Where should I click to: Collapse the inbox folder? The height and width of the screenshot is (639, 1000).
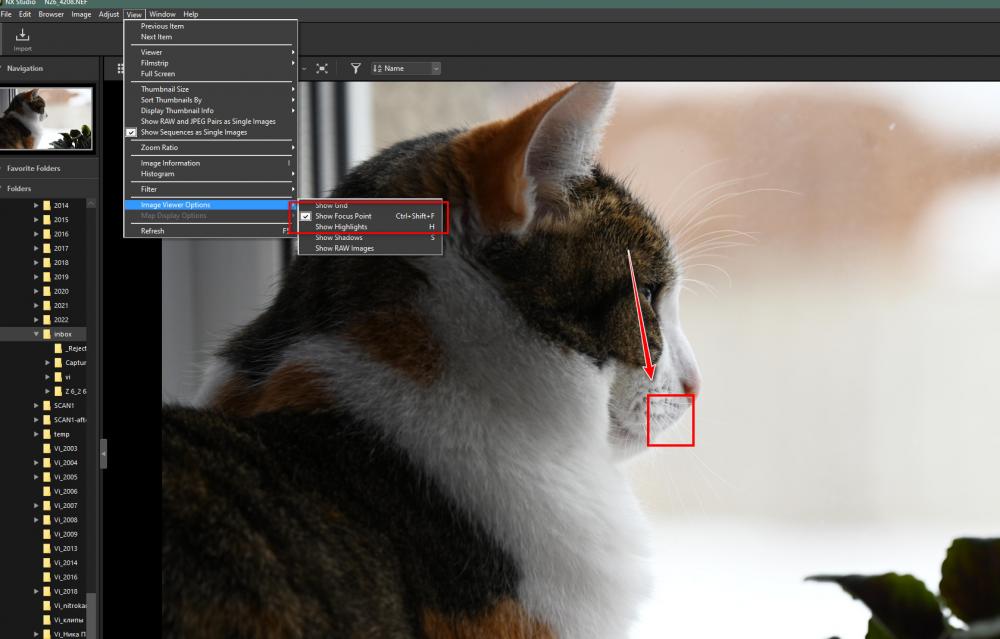point(36,334)
